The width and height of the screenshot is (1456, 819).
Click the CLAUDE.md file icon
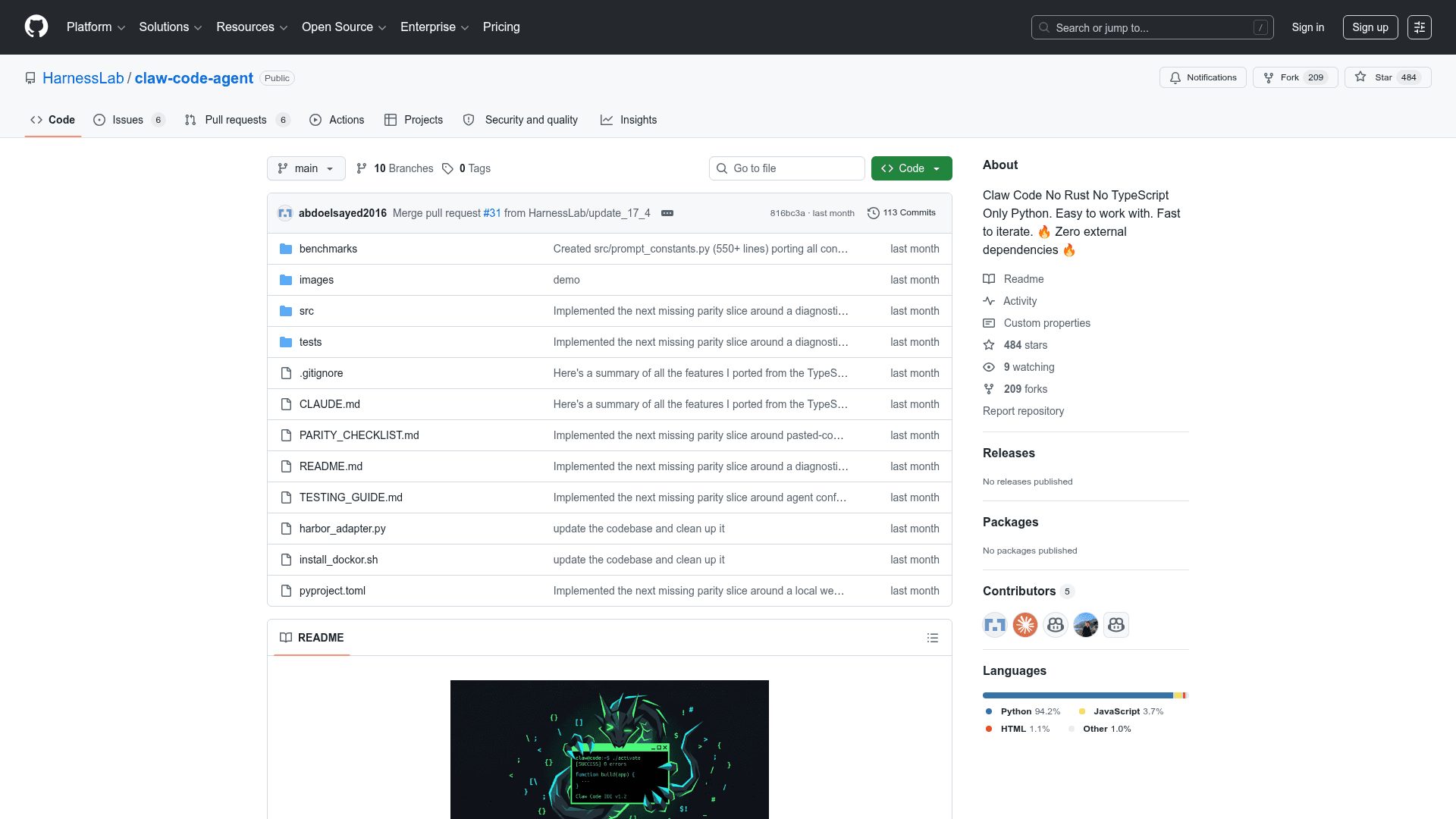(x=286, y=404)
